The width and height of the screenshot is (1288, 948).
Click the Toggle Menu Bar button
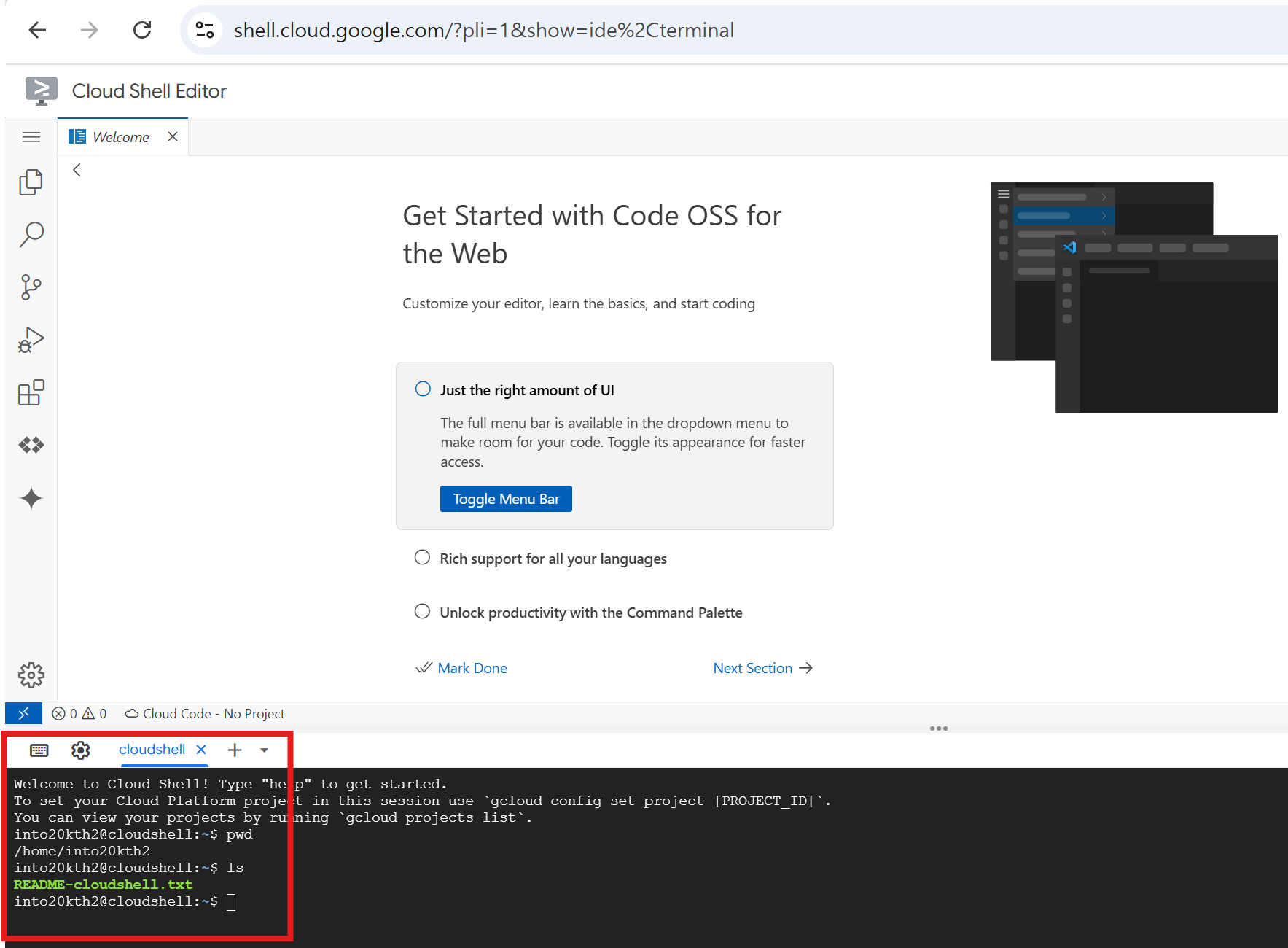(x=506, y=499)
